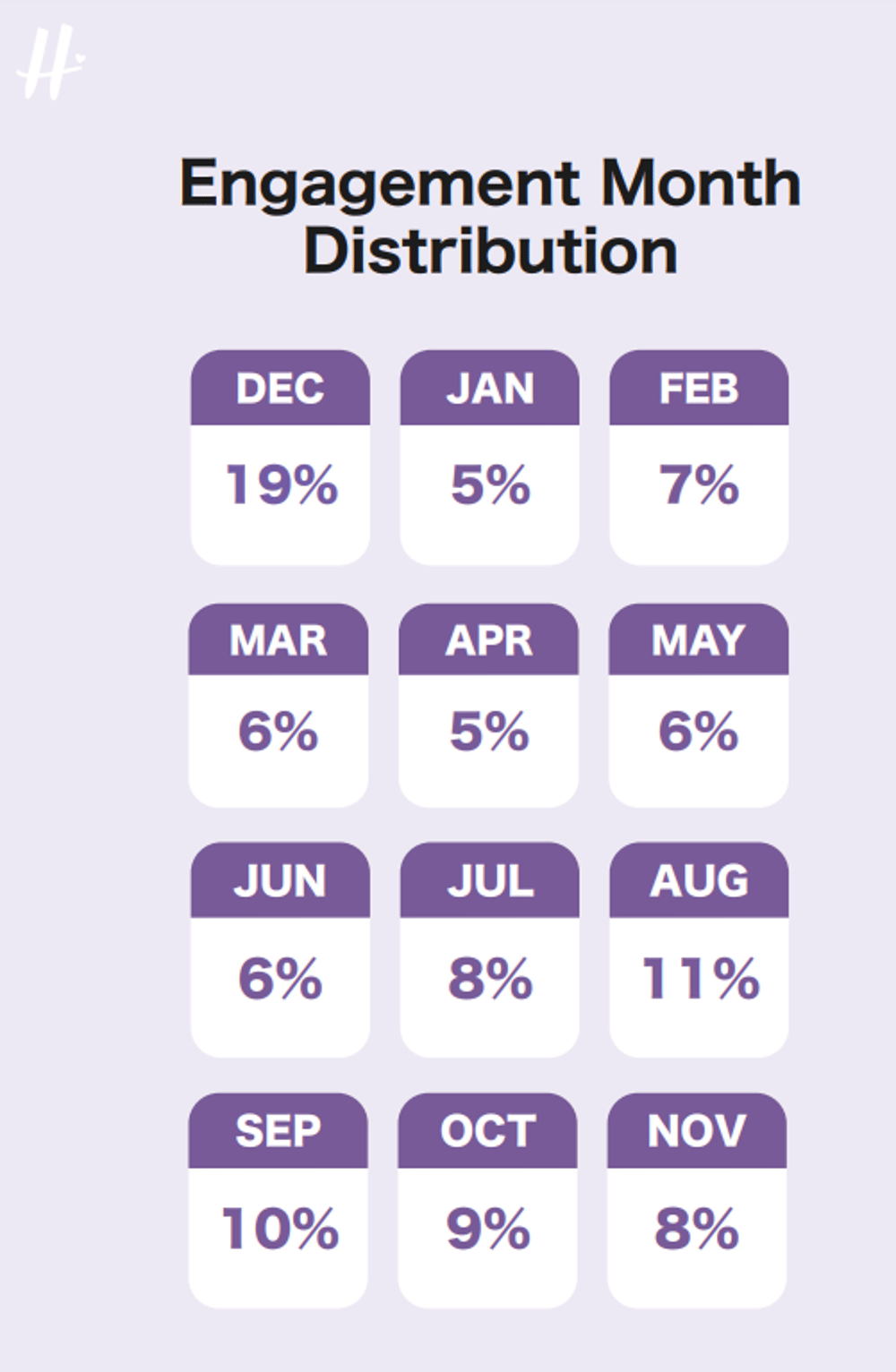Choose the OCT calendar card header

coord(487,1130)
